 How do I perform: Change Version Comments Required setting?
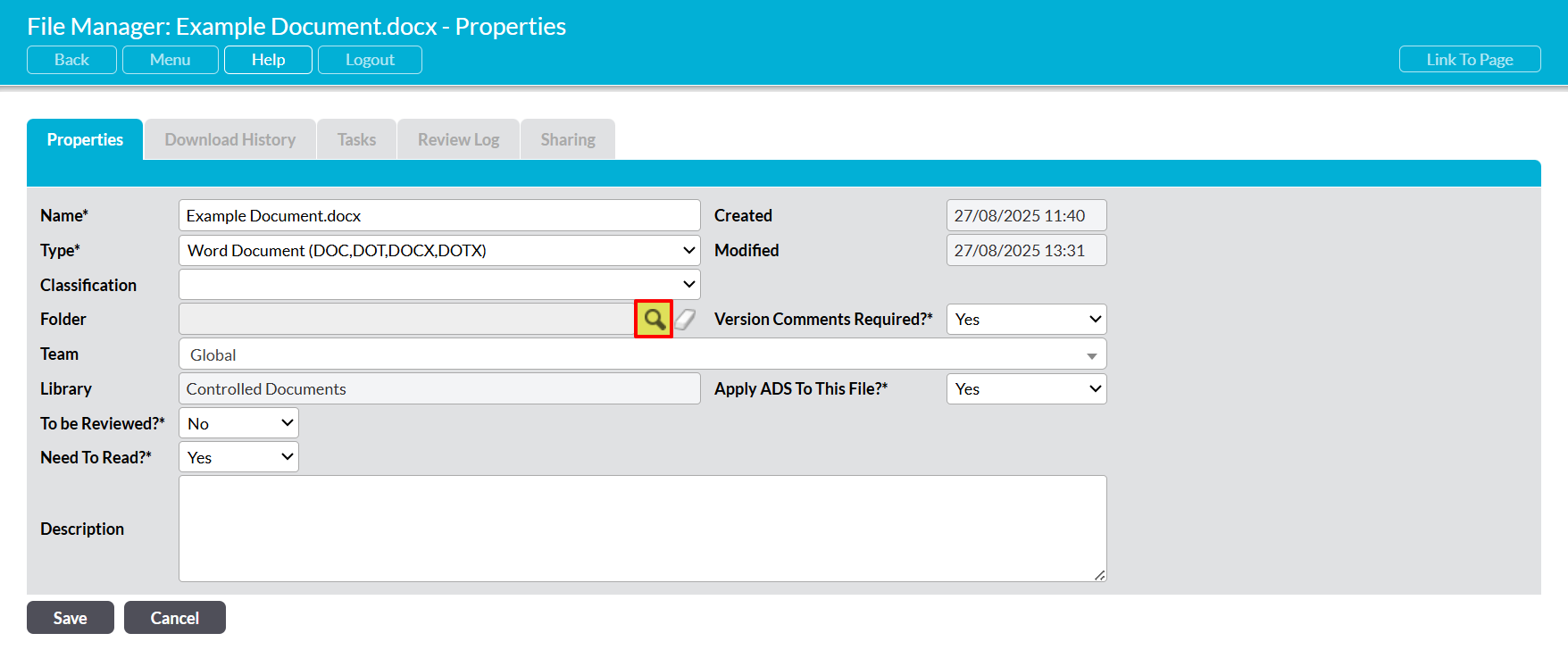[1026, 320]
